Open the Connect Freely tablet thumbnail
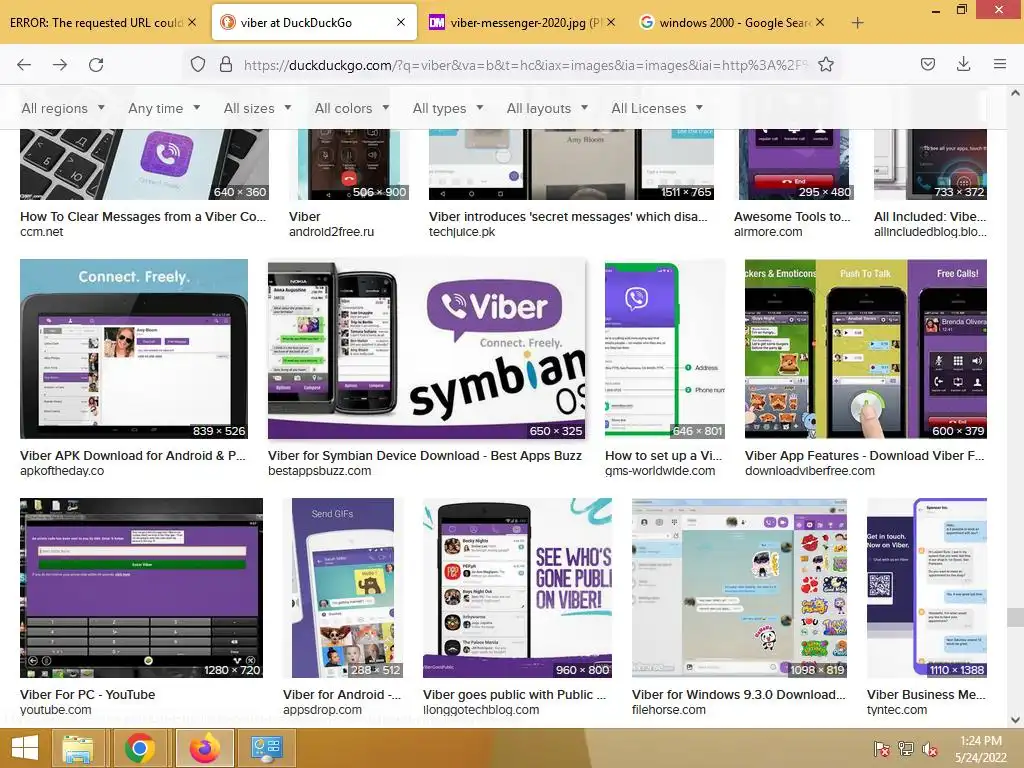Viewport: 1024px width, 768px height. 134,349
